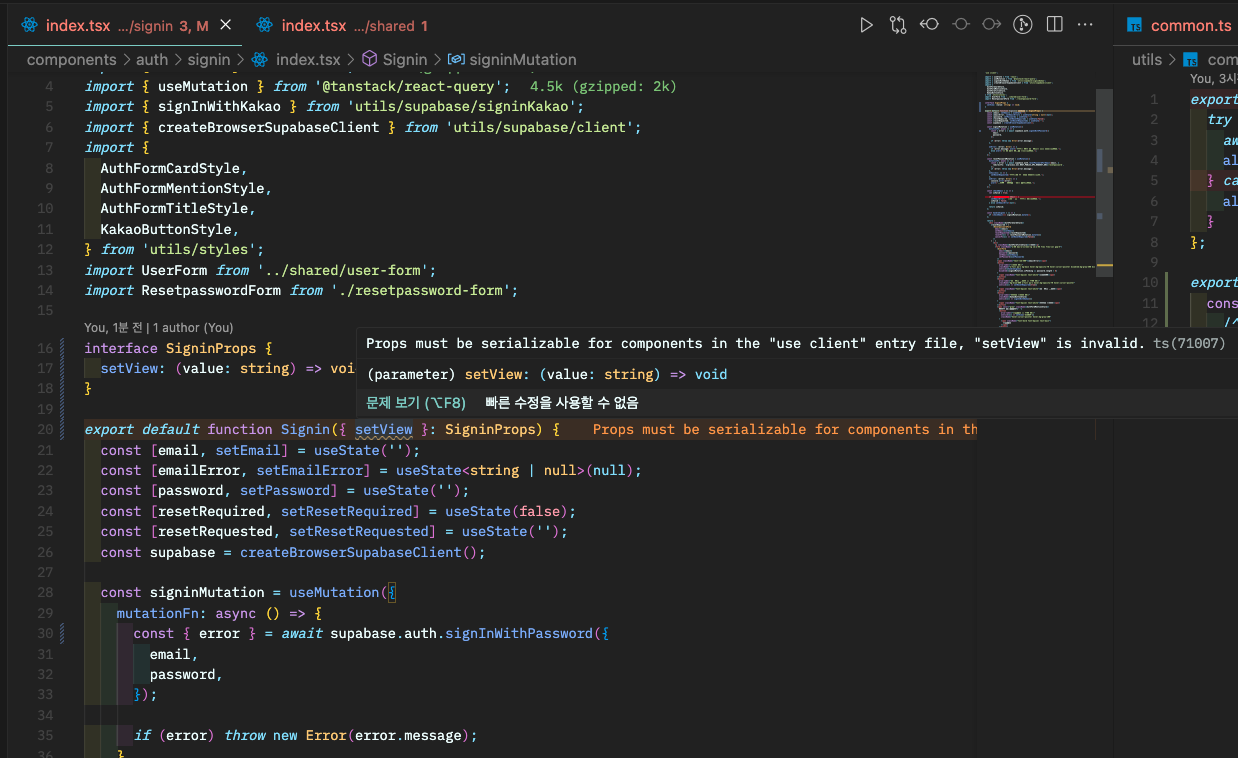Click 'AuthFormMentionStyle' on line 9
The height and width of the screenshot is (758, 1238).
[182, 188]
